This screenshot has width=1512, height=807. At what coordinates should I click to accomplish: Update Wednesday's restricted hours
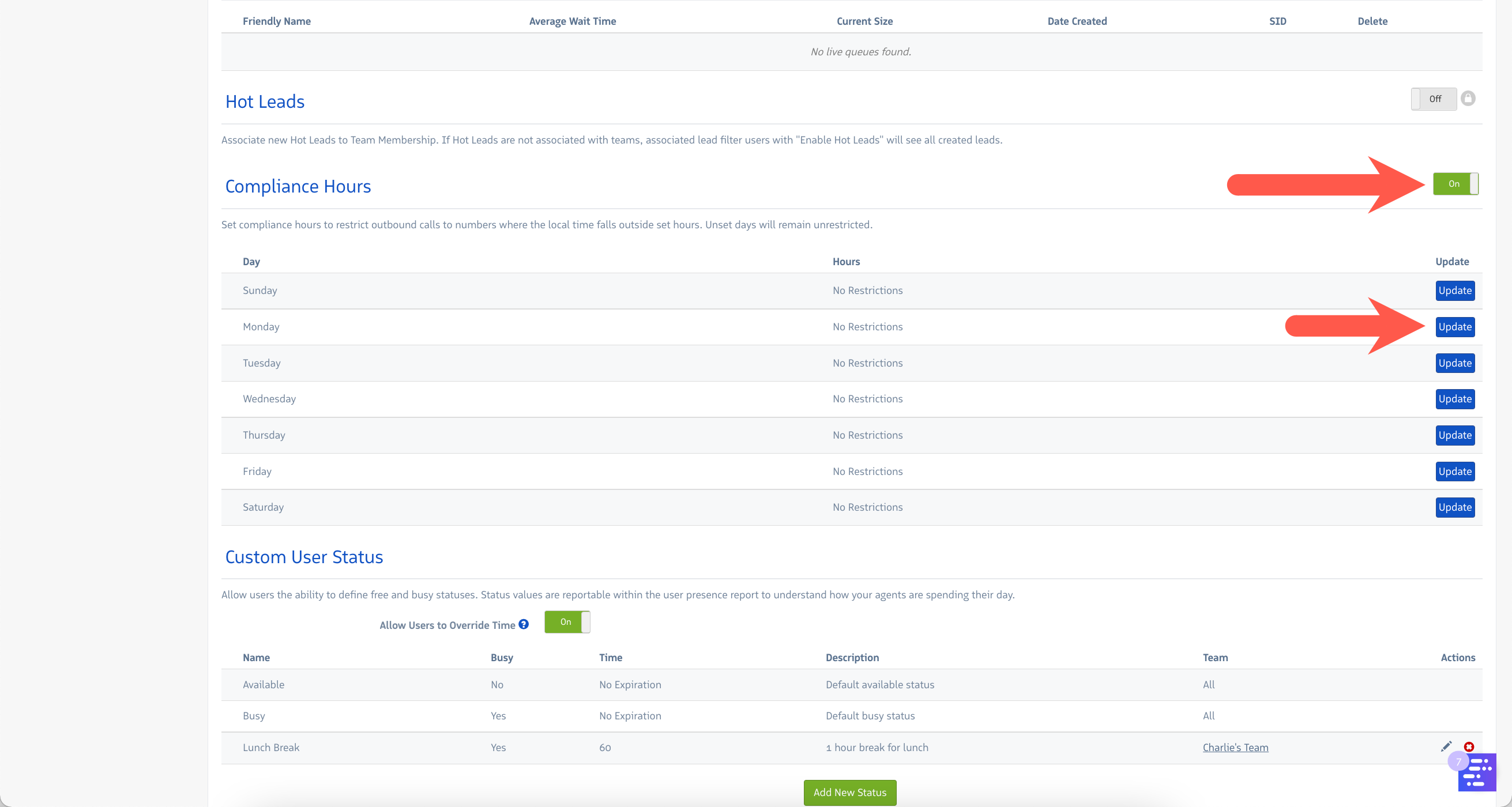(1454, 399)
